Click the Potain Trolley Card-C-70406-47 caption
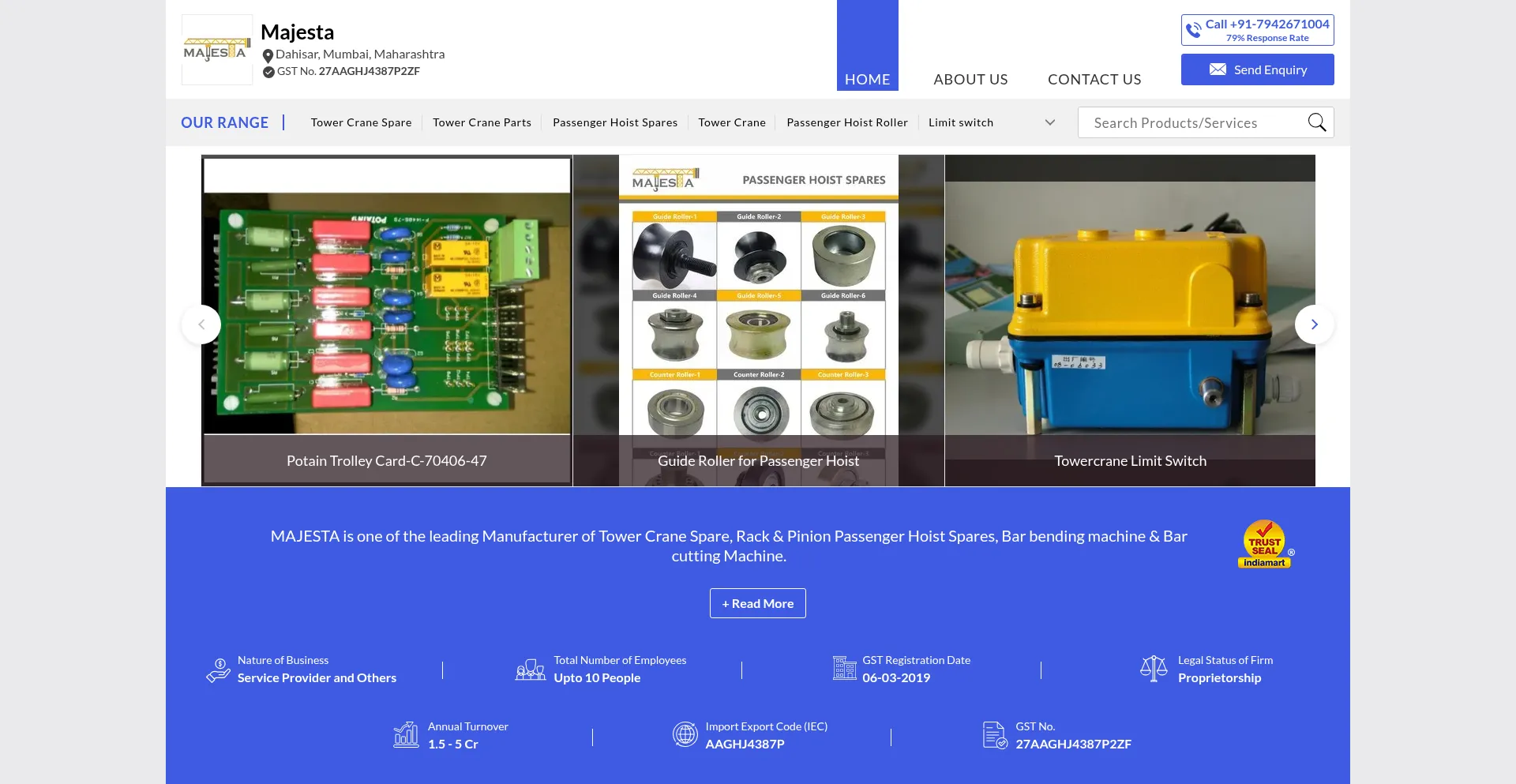1516x784 pixels. 387,460
